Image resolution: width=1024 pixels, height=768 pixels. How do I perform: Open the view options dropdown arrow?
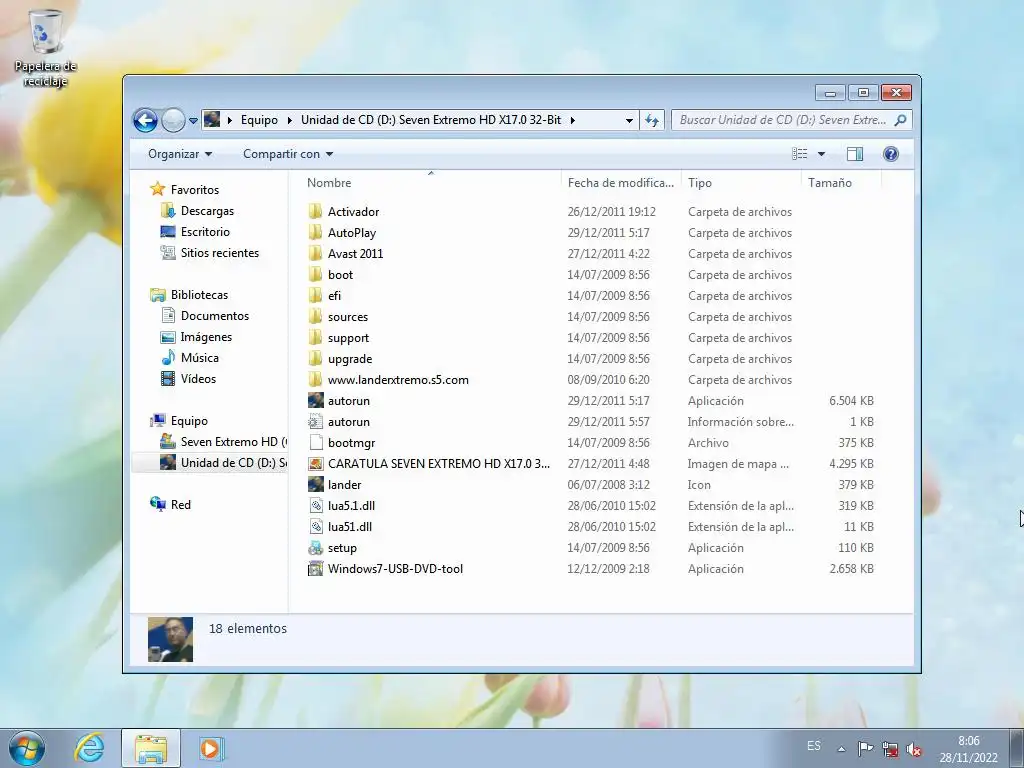[821, 154]
